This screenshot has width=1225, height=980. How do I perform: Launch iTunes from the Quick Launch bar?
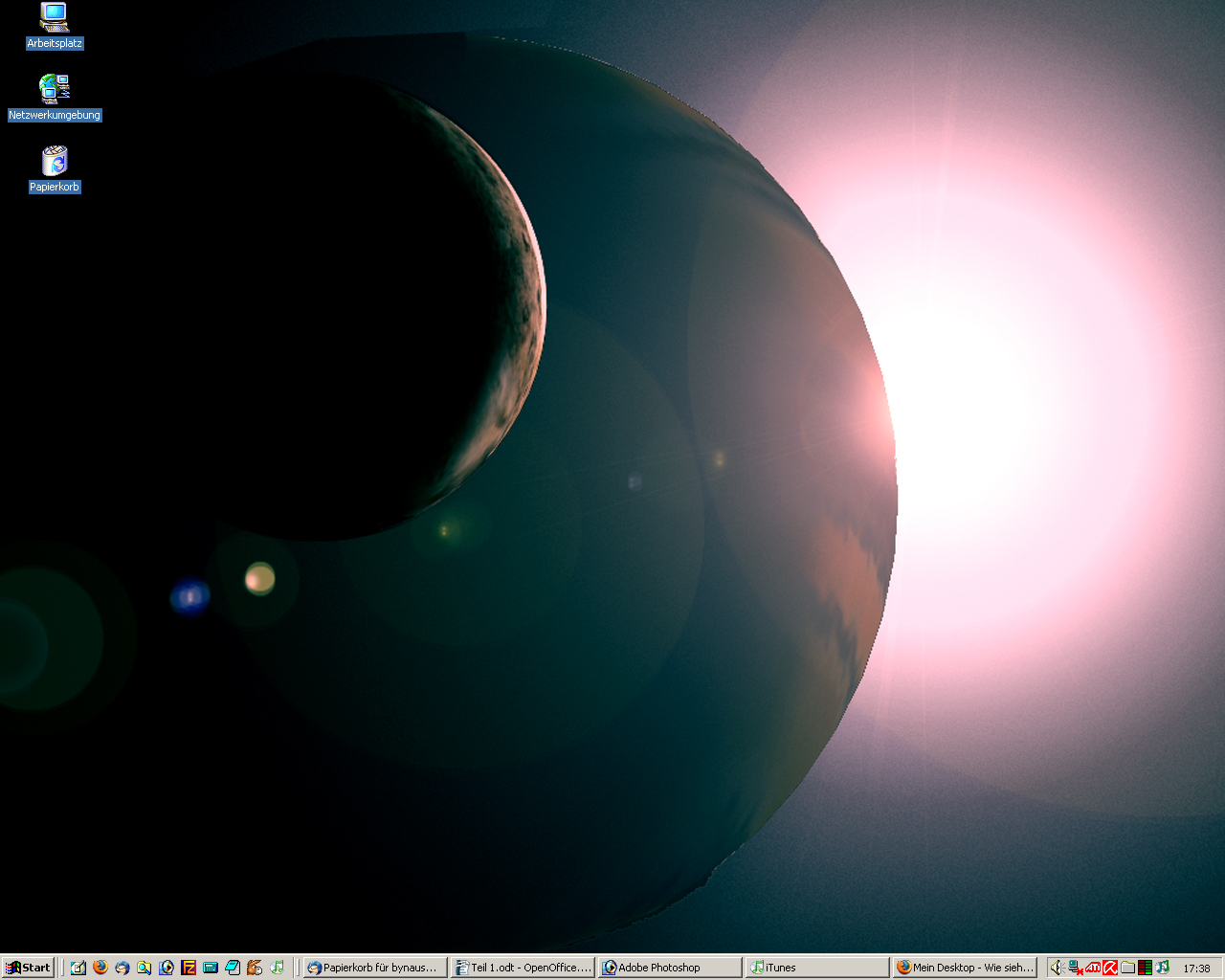pos(277,968)
